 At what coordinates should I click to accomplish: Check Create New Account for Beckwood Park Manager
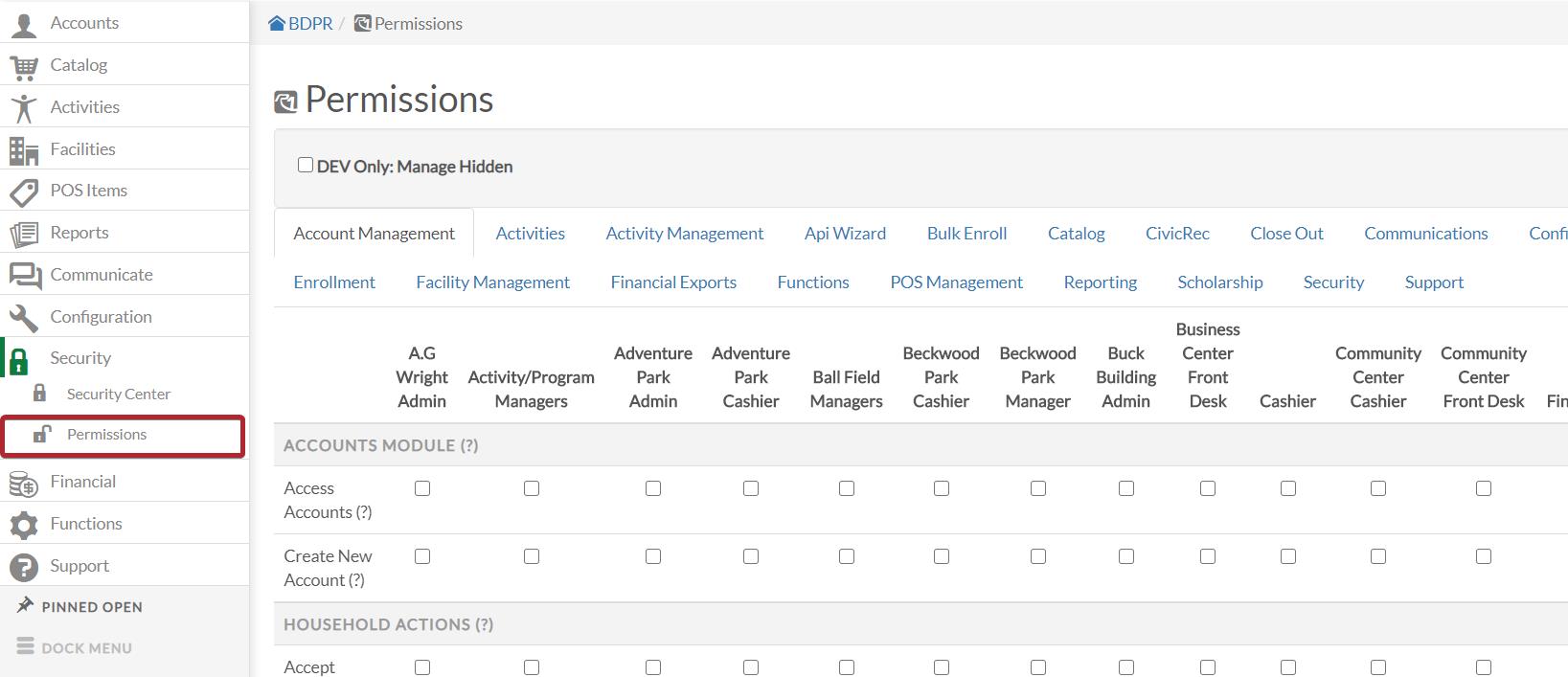[1038, 556]
